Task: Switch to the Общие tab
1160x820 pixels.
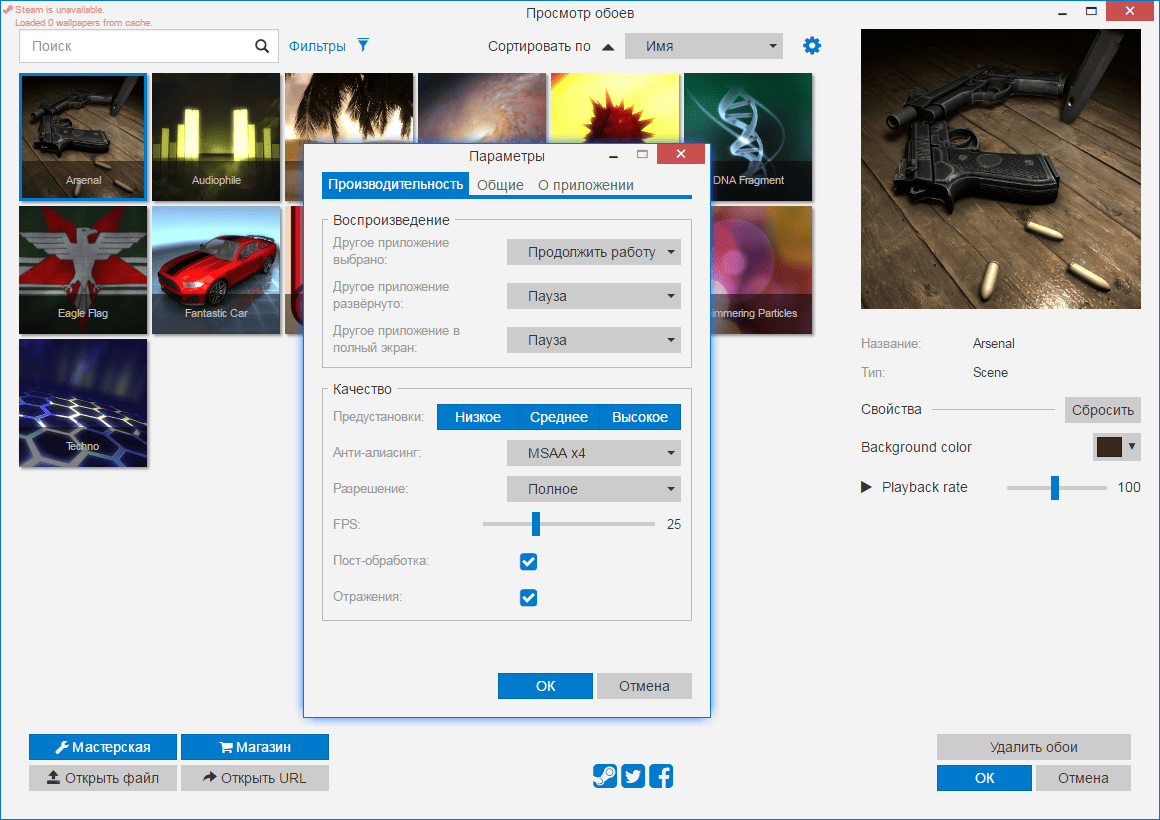Action: pyautogui.click(x=500, y=185)
